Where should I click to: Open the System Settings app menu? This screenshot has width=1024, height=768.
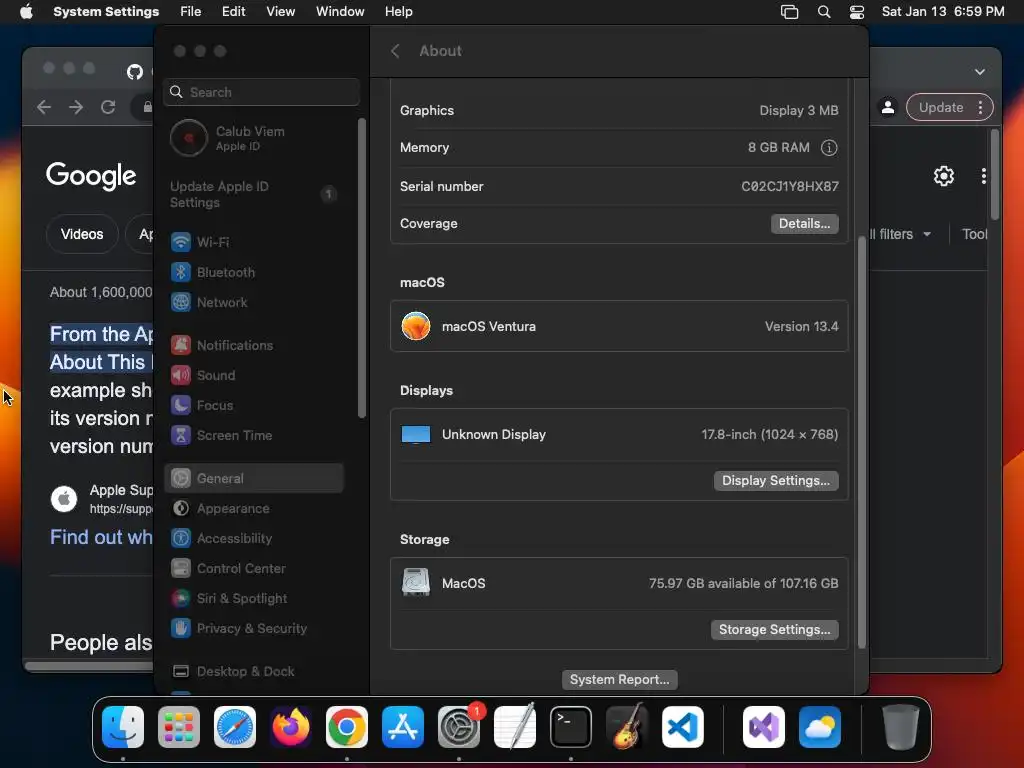[106, 12]
